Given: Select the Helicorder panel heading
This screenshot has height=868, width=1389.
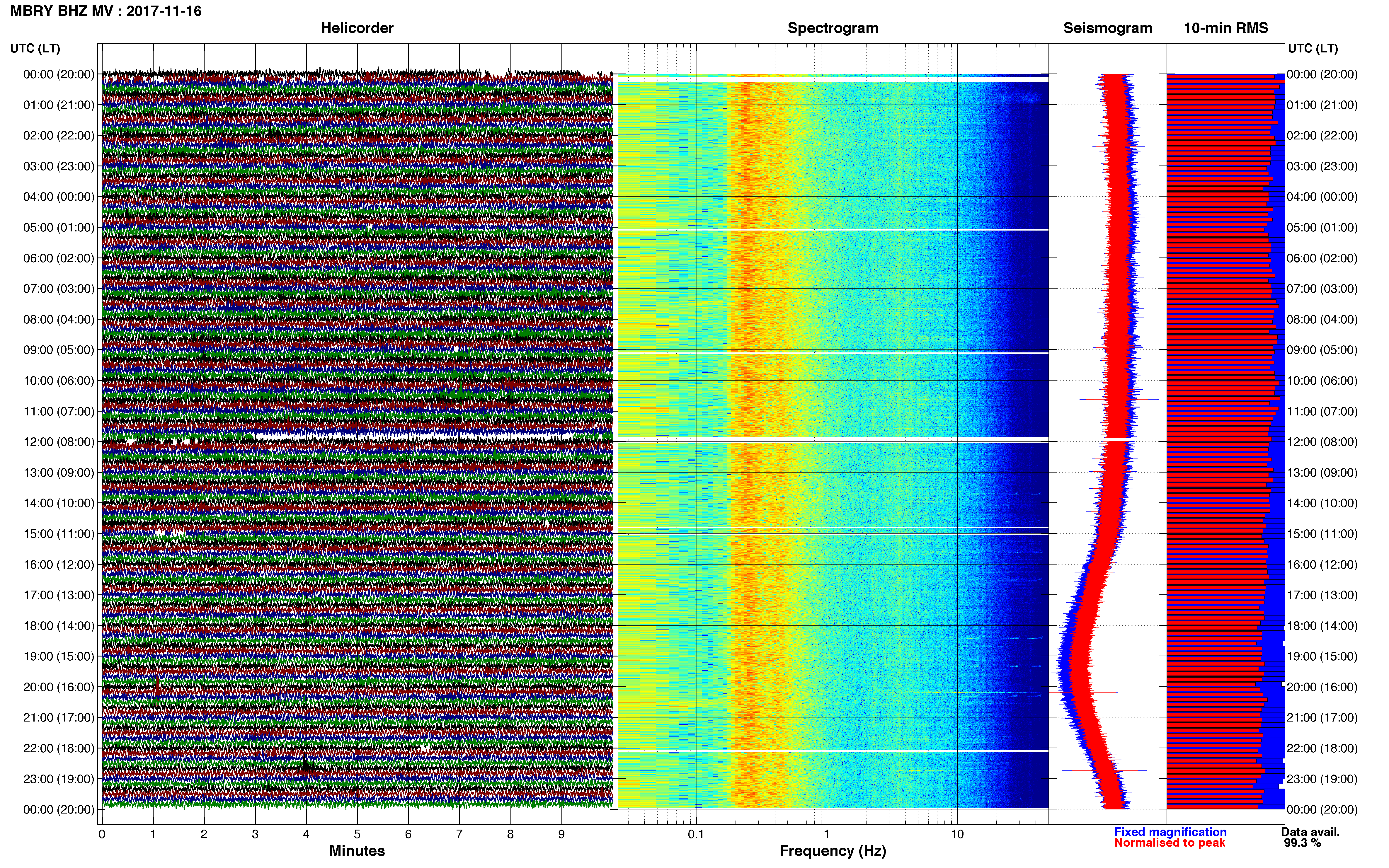Looking at the screenshot, I should [357, 28].
